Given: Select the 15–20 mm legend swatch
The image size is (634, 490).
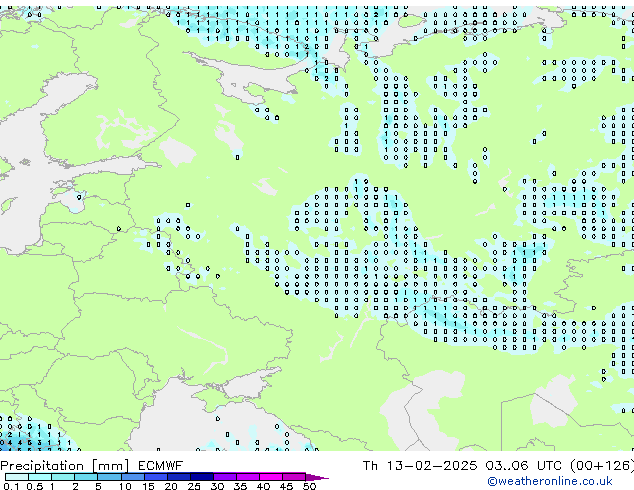Looking at the screenshot, I should pos(155,477).
